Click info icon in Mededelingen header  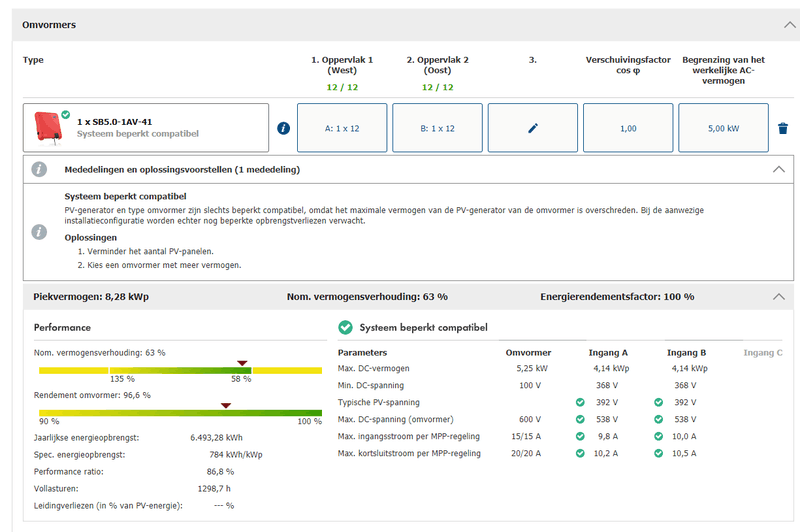tap(40, 170)
